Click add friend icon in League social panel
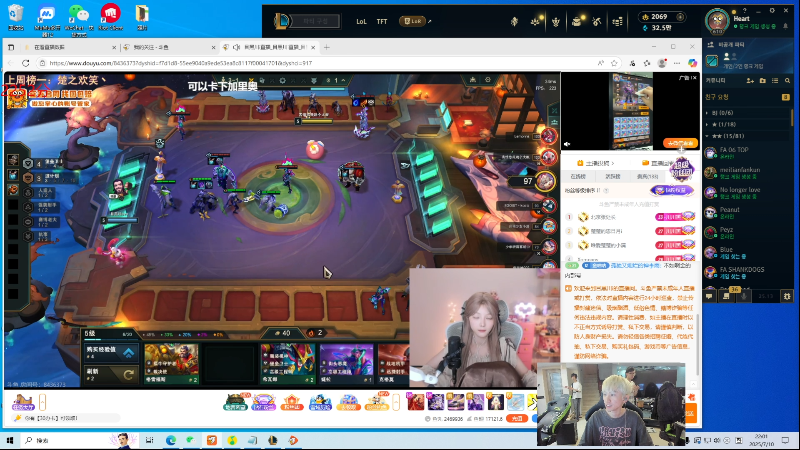Screen dimensions: 800x450 tap(750, 81)
